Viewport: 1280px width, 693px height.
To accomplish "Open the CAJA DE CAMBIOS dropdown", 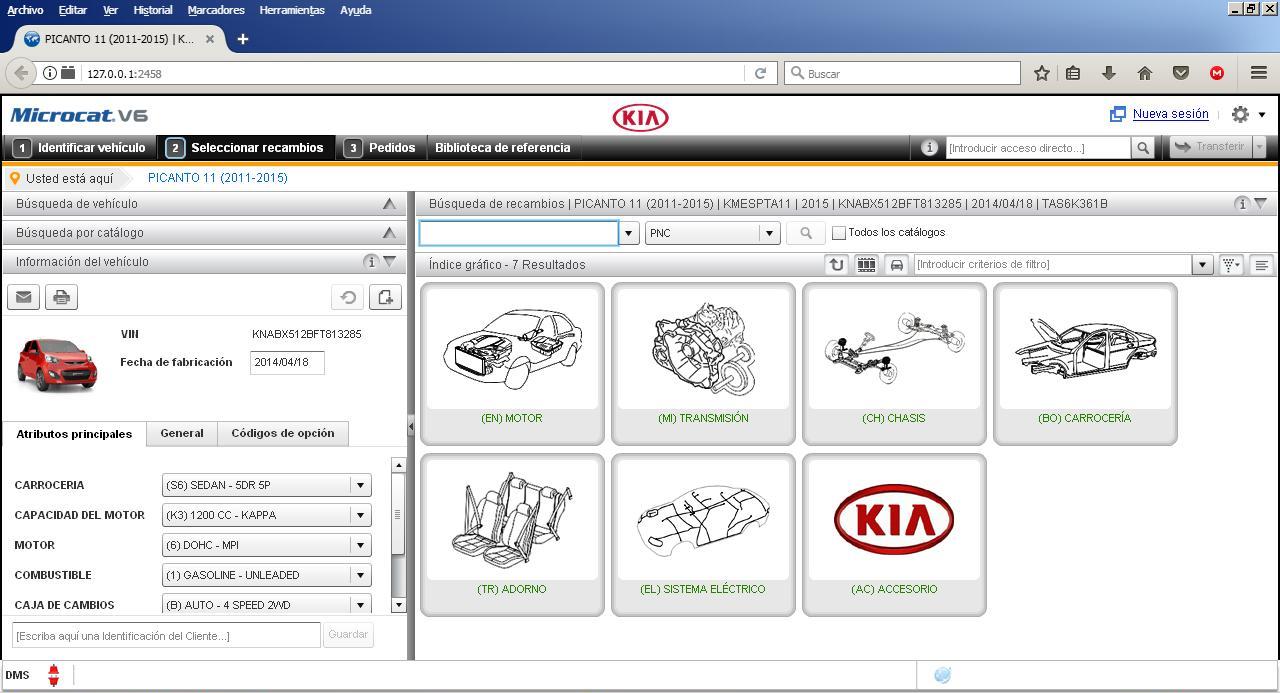I will coord(267,604).
